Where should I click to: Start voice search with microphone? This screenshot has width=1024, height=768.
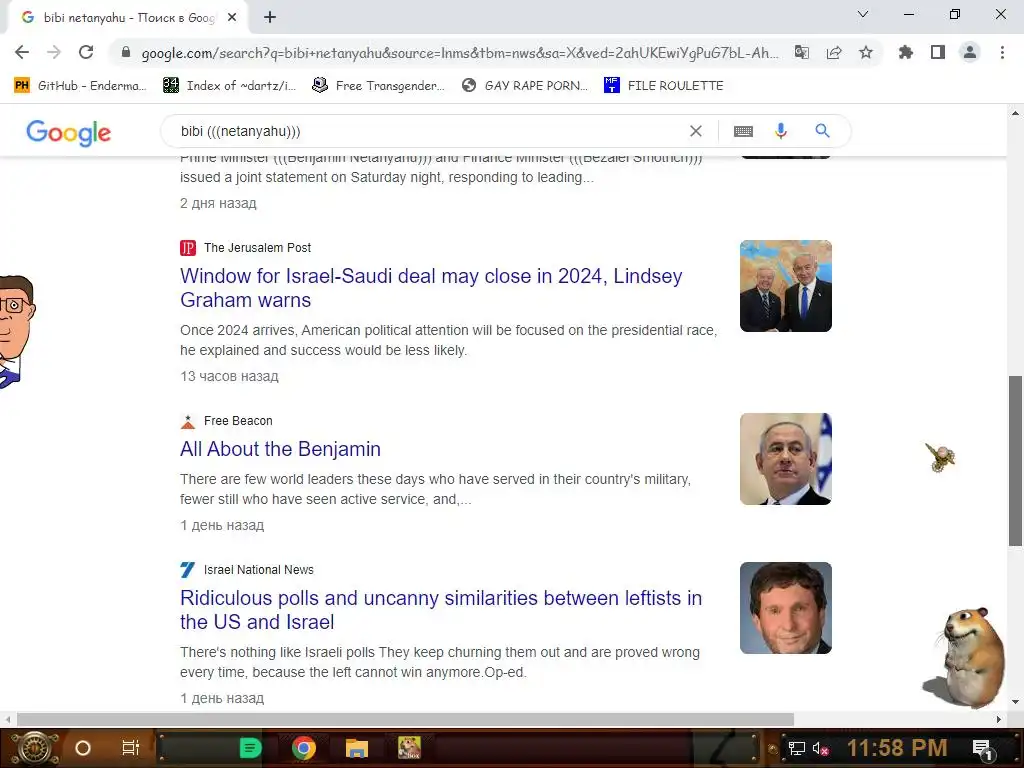coord(780,131)
